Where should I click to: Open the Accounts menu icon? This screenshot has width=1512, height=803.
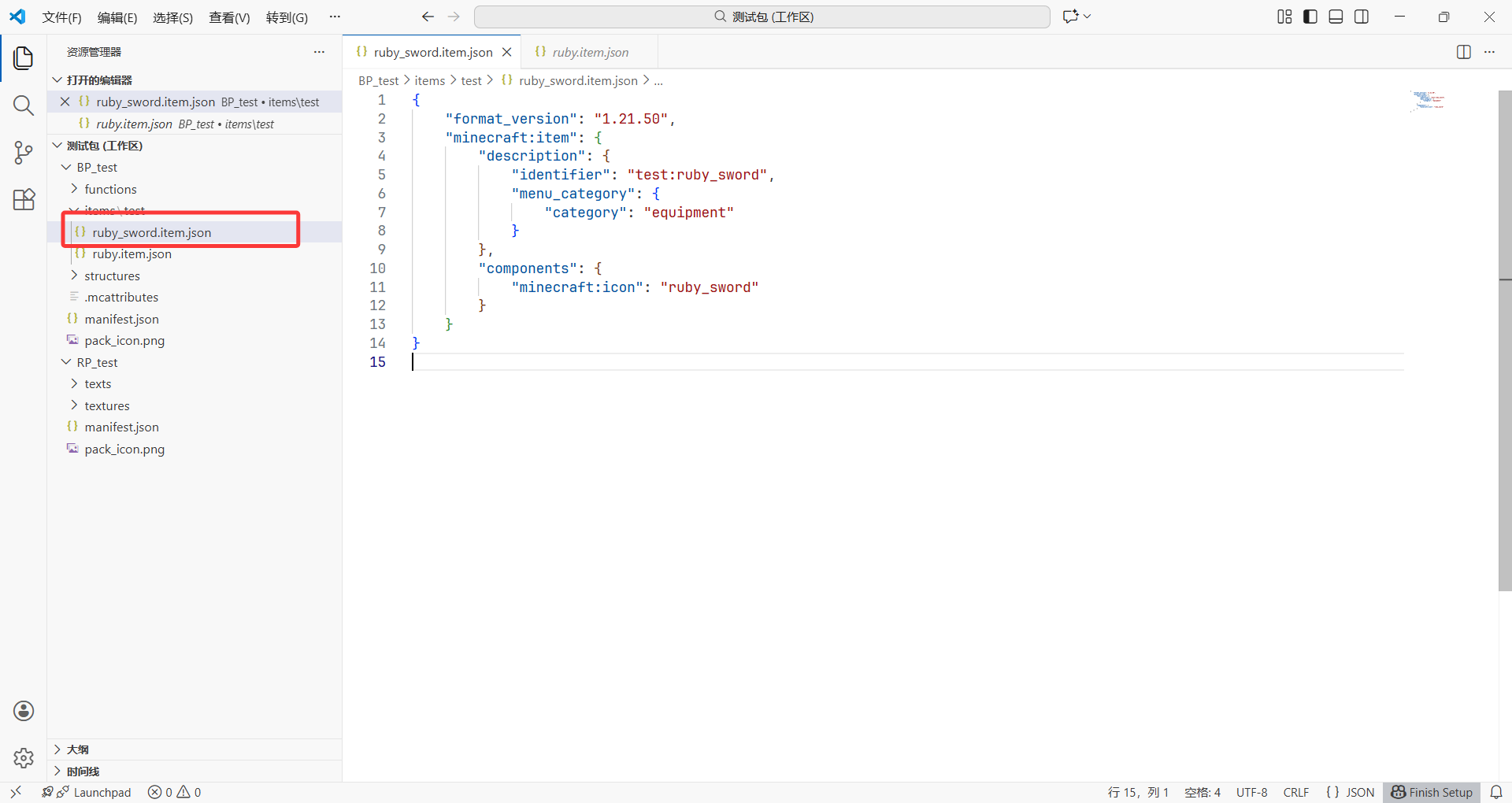(24, 711)
